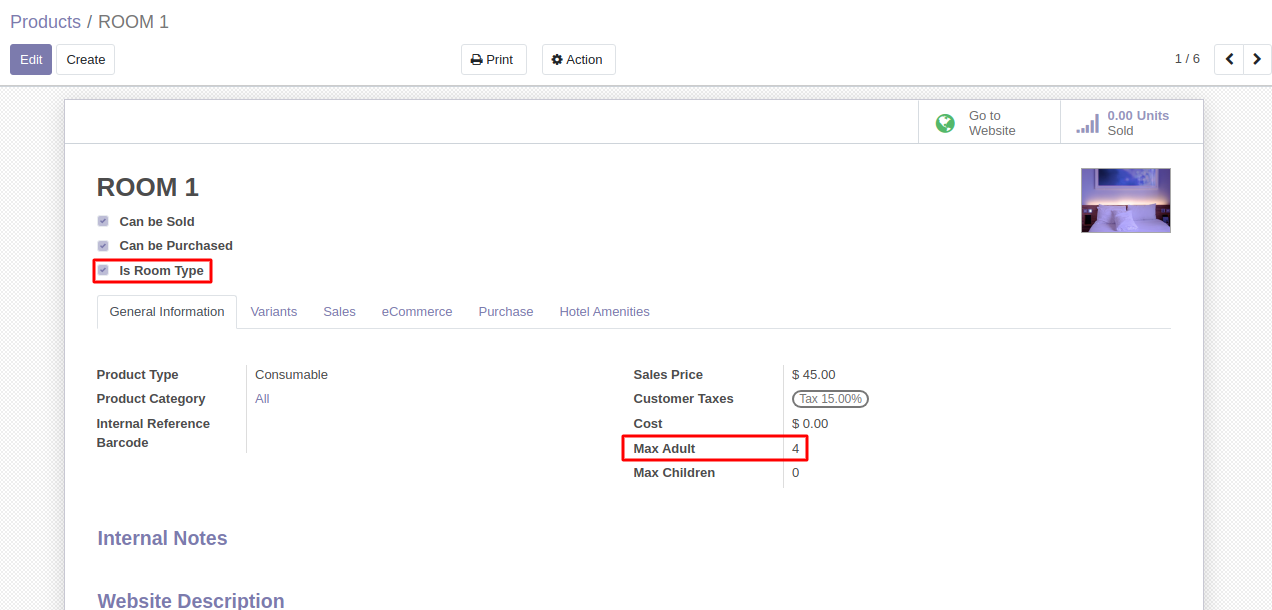1272x610 pixels.
Task: Open the Purchase tab
Action: point(505,312)
